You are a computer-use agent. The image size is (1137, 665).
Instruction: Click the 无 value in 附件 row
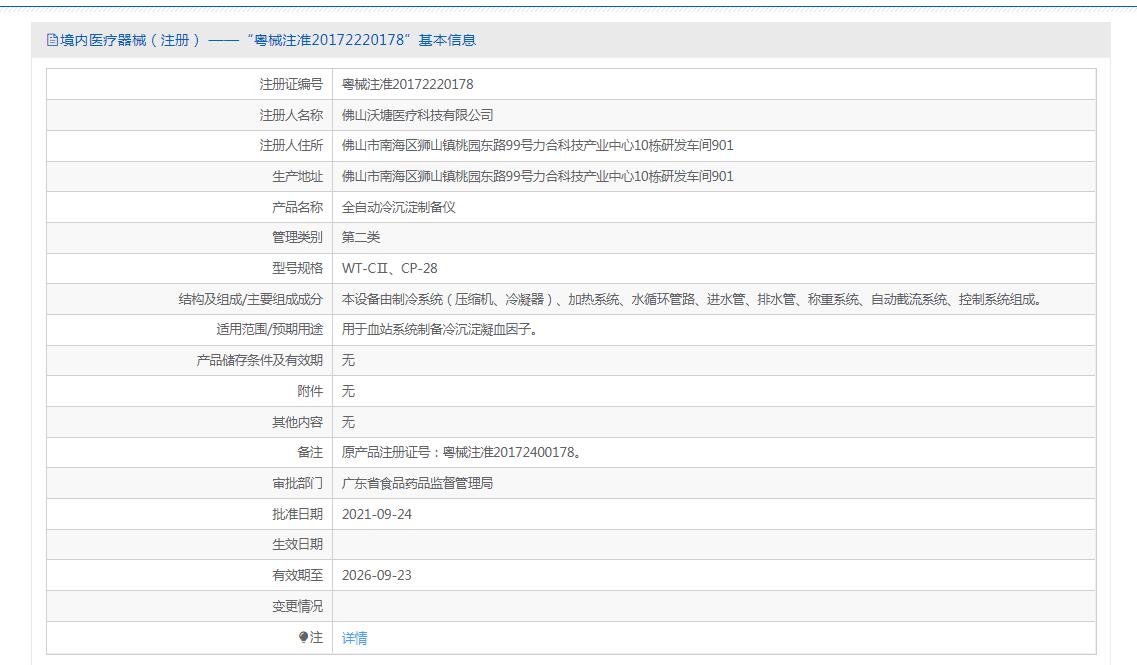(x=348, y=392)
